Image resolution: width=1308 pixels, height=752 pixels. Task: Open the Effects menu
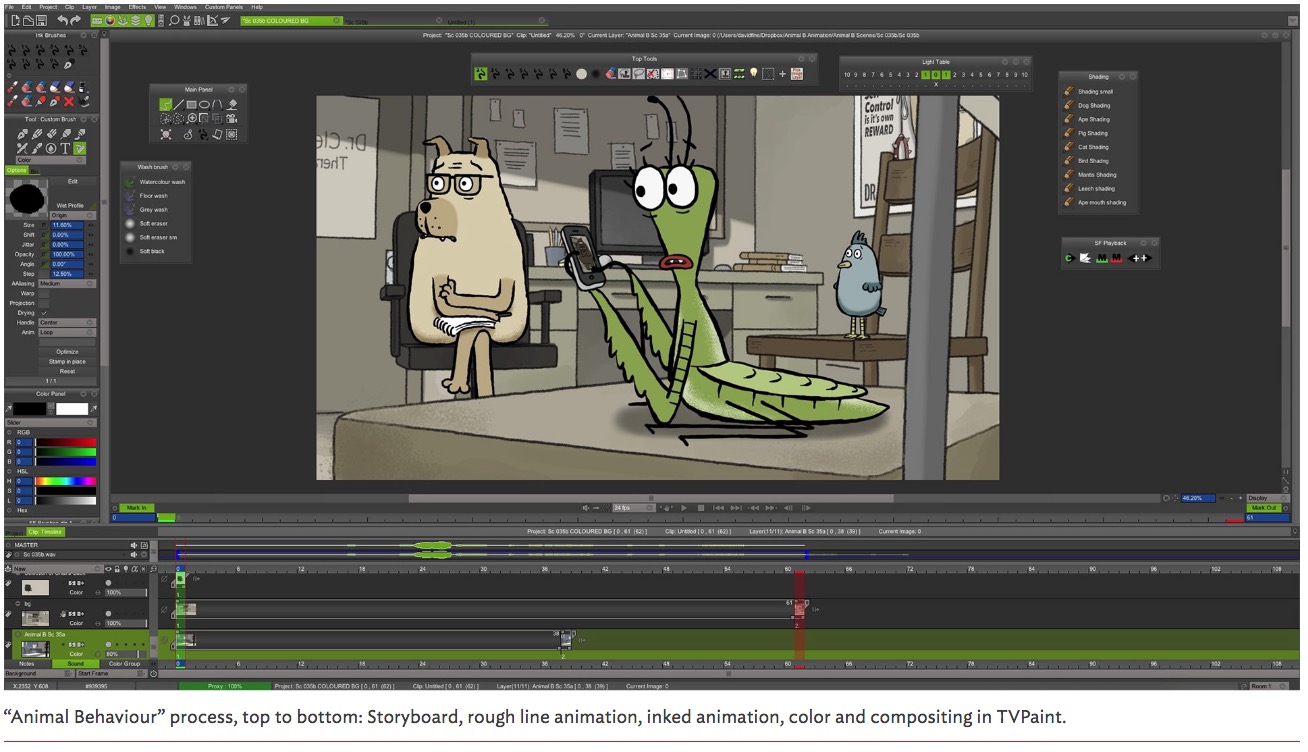pyautogui.click(x=137, y=7)
